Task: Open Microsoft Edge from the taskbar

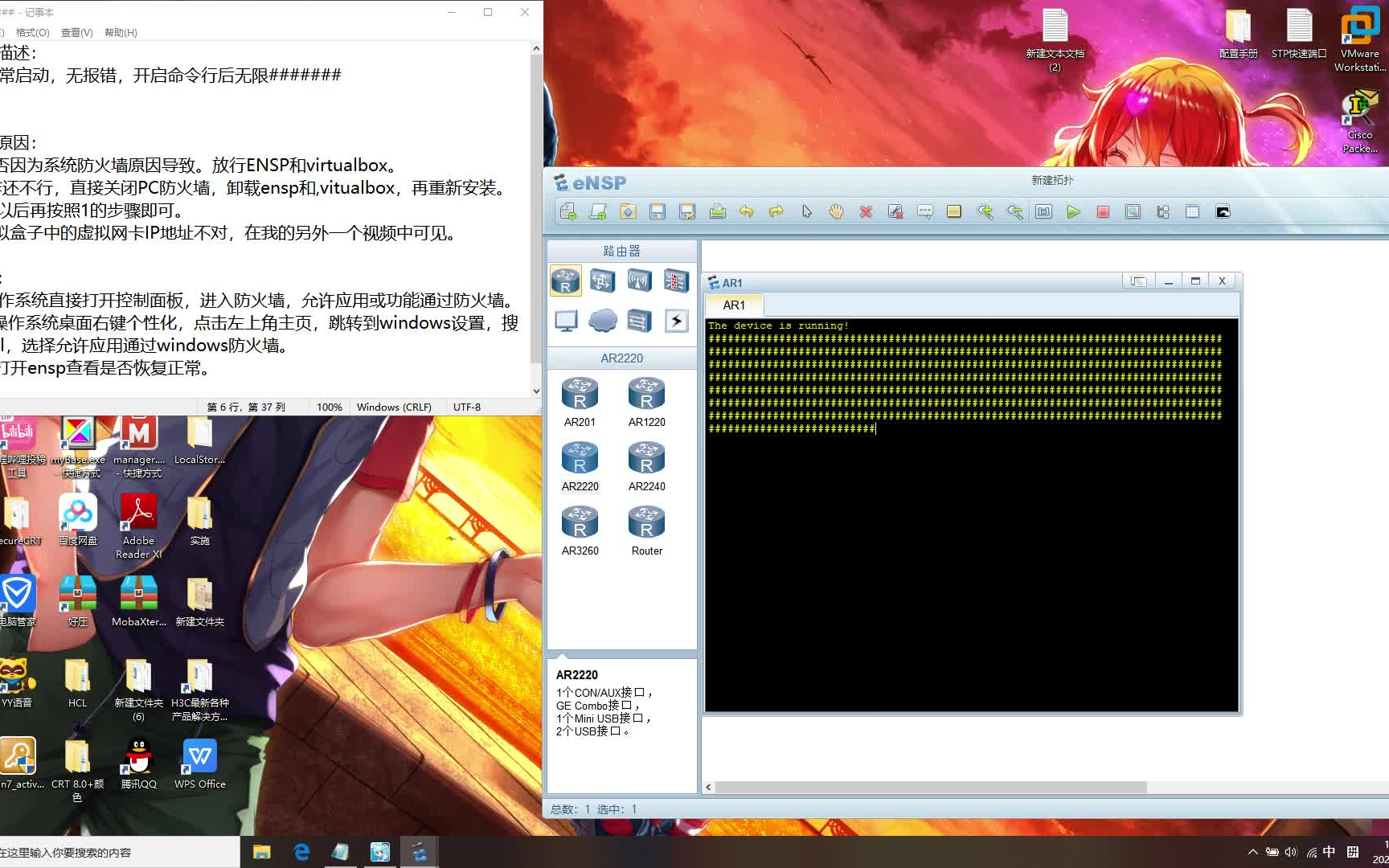Action: coord(301,852)
